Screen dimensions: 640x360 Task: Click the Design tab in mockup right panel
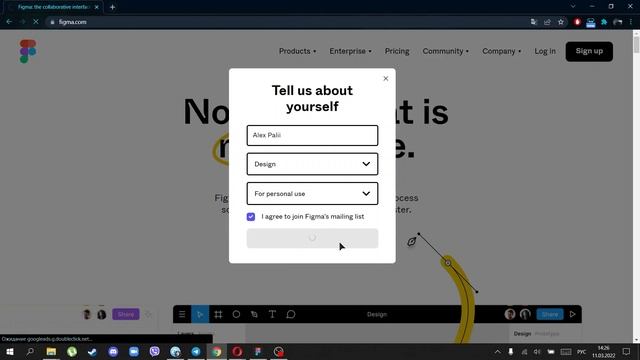coord(522,333)
